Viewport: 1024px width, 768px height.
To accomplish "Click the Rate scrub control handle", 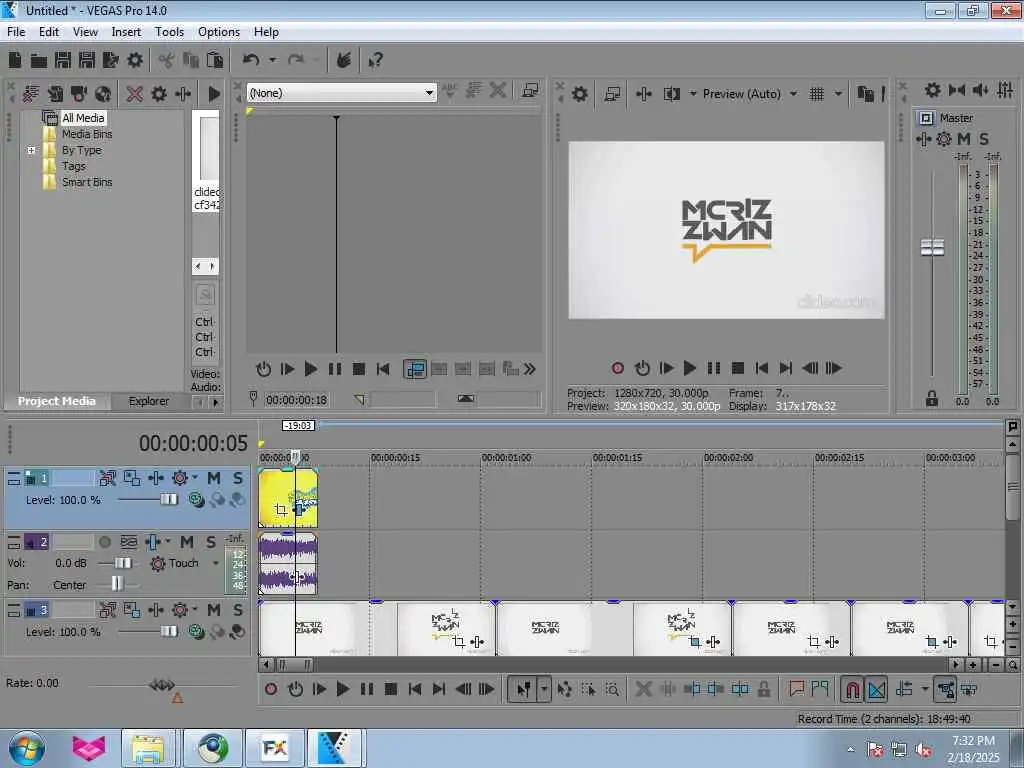I will point(162,684).
